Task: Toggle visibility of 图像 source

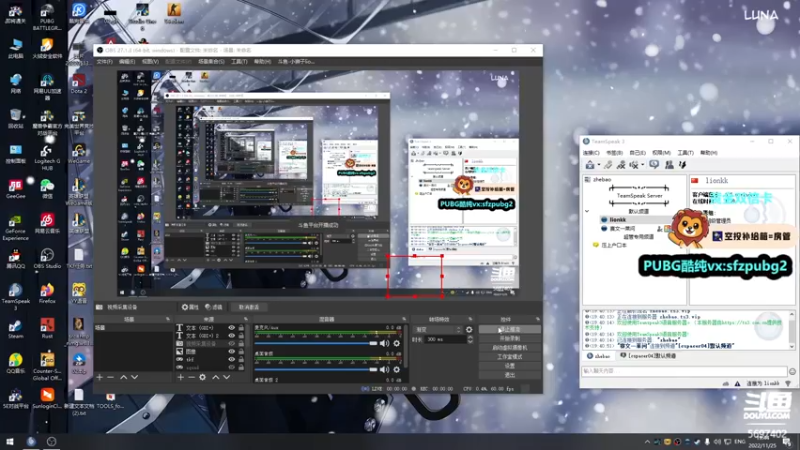Action: (232, 352)
